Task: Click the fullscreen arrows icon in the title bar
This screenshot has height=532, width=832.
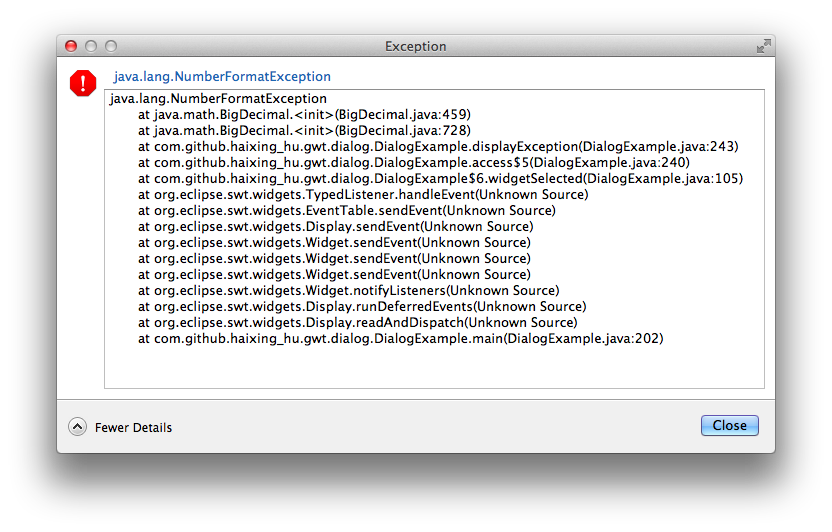Action: 763,46
